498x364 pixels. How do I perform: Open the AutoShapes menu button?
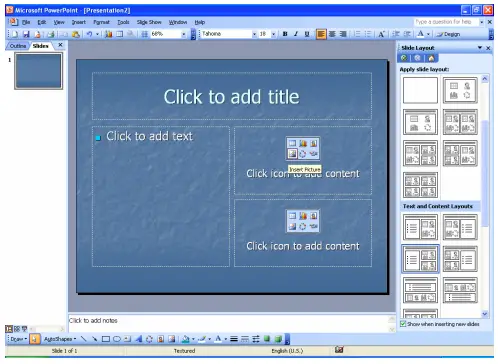[60, 339]
